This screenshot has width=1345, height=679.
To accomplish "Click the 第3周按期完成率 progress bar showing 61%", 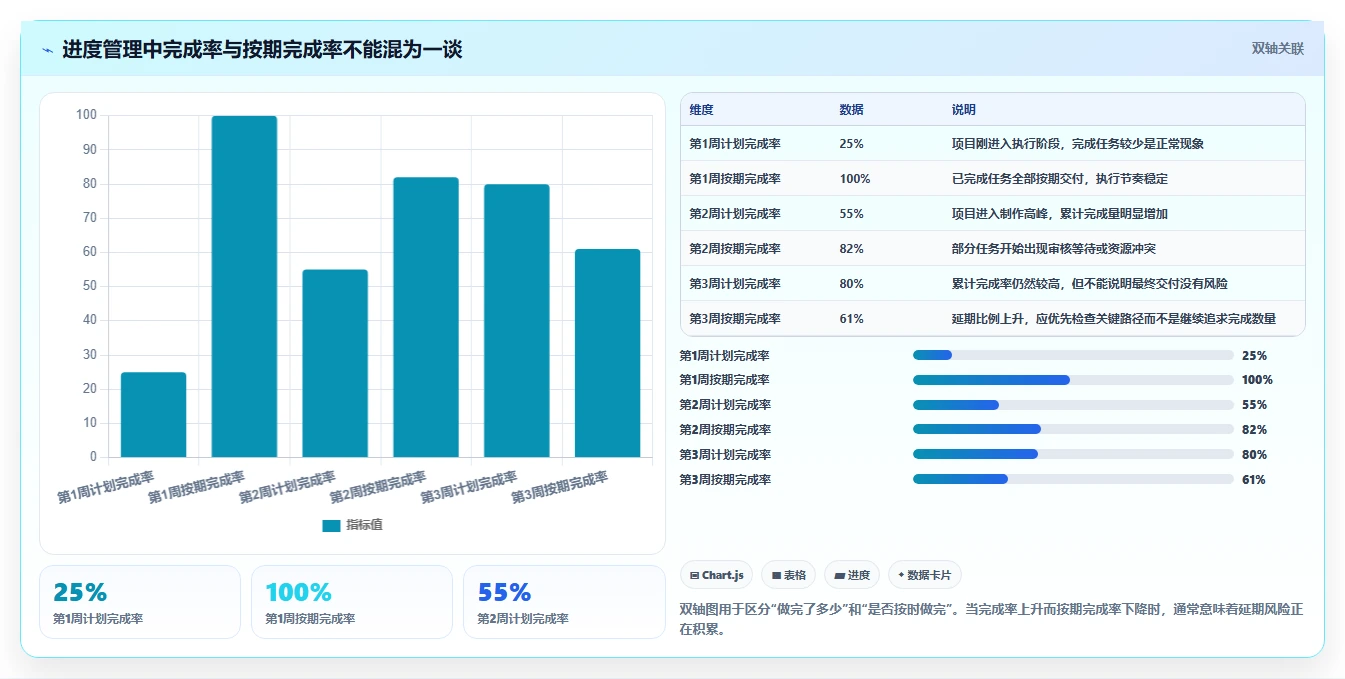I will click(1073, 479).
